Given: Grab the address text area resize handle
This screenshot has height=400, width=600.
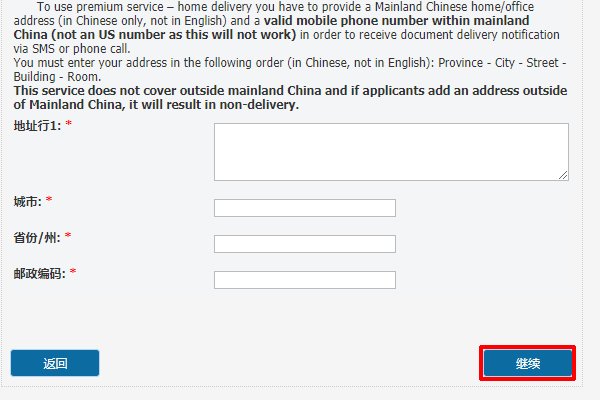Looking at the screenshot, I should 563,174.
